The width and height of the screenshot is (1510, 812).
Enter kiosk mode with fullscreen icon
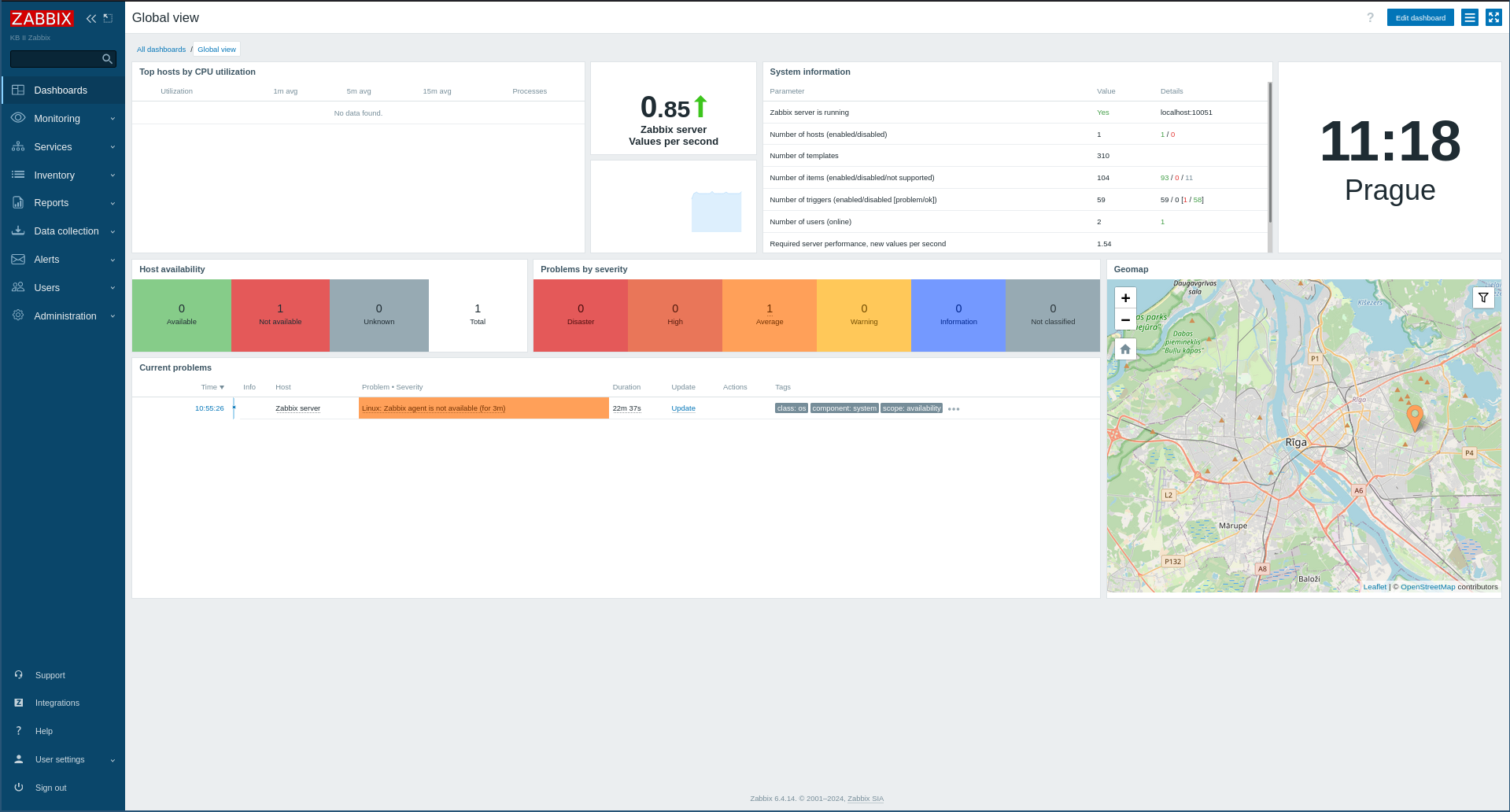1493,17
